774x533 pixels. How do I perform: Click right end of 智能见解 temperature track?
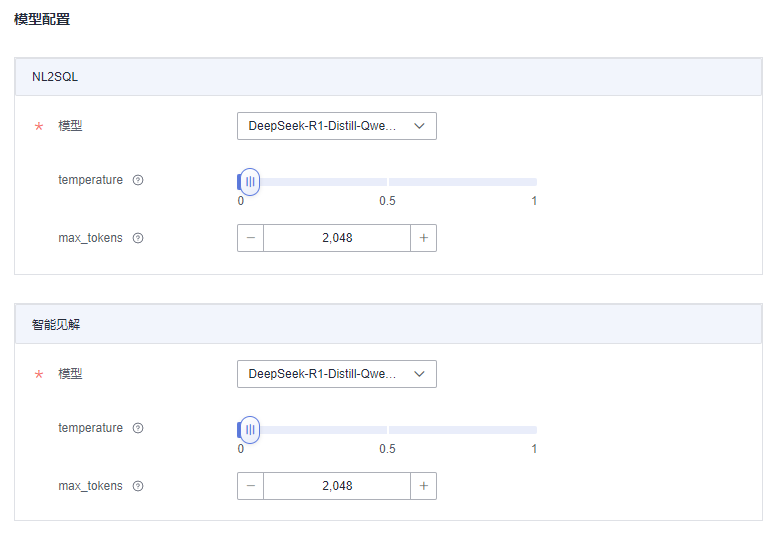(535, 430)
